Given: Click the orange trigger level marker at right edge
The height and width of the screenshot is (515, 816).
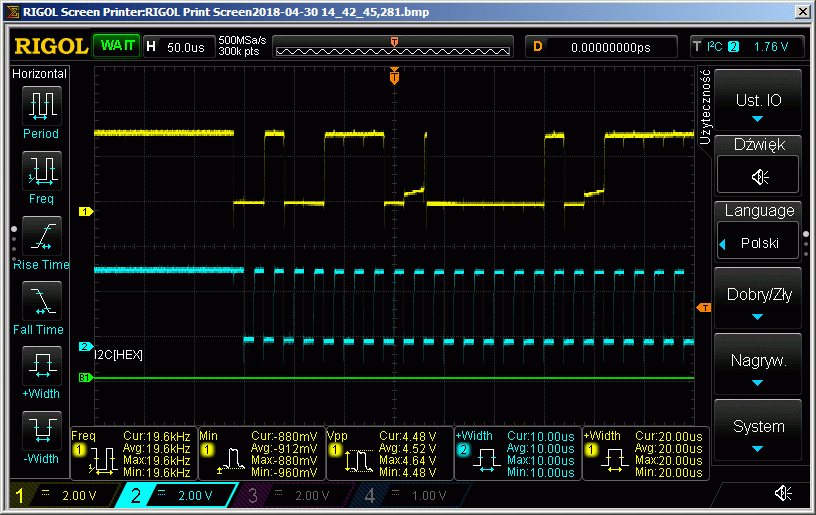Looking at the screenshot, I should (x=704, y=308).
